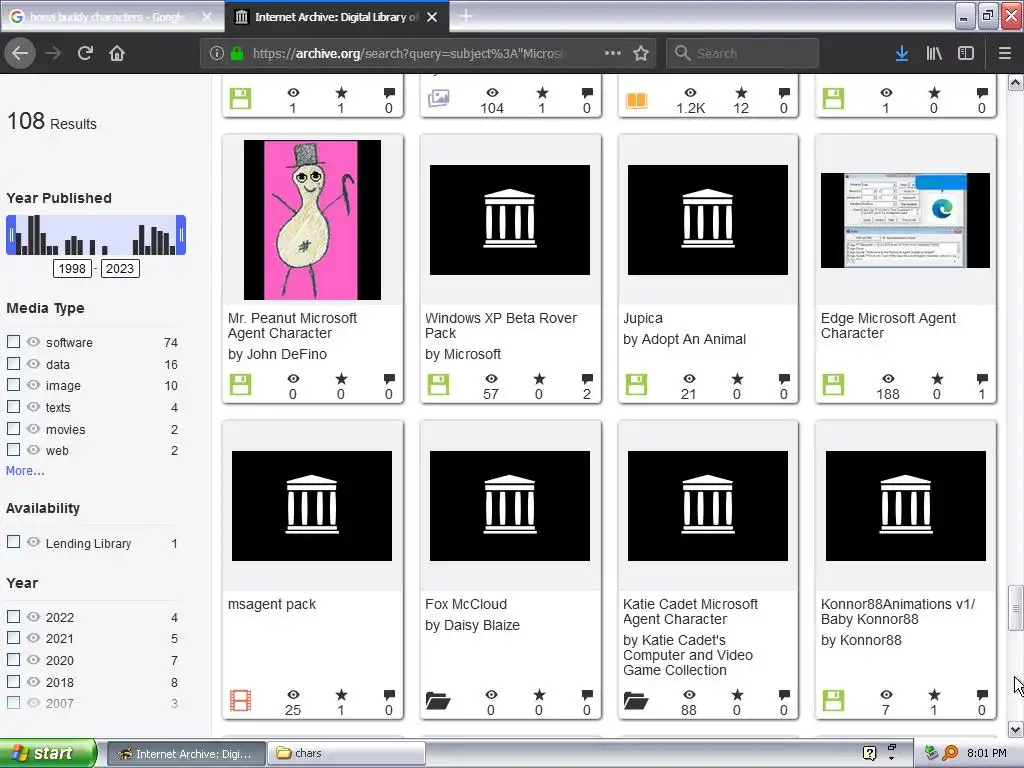Click the page scrollbar down arrow
The height and width of the screenshot is (768, 1024).
click(x=1015, y=729)
